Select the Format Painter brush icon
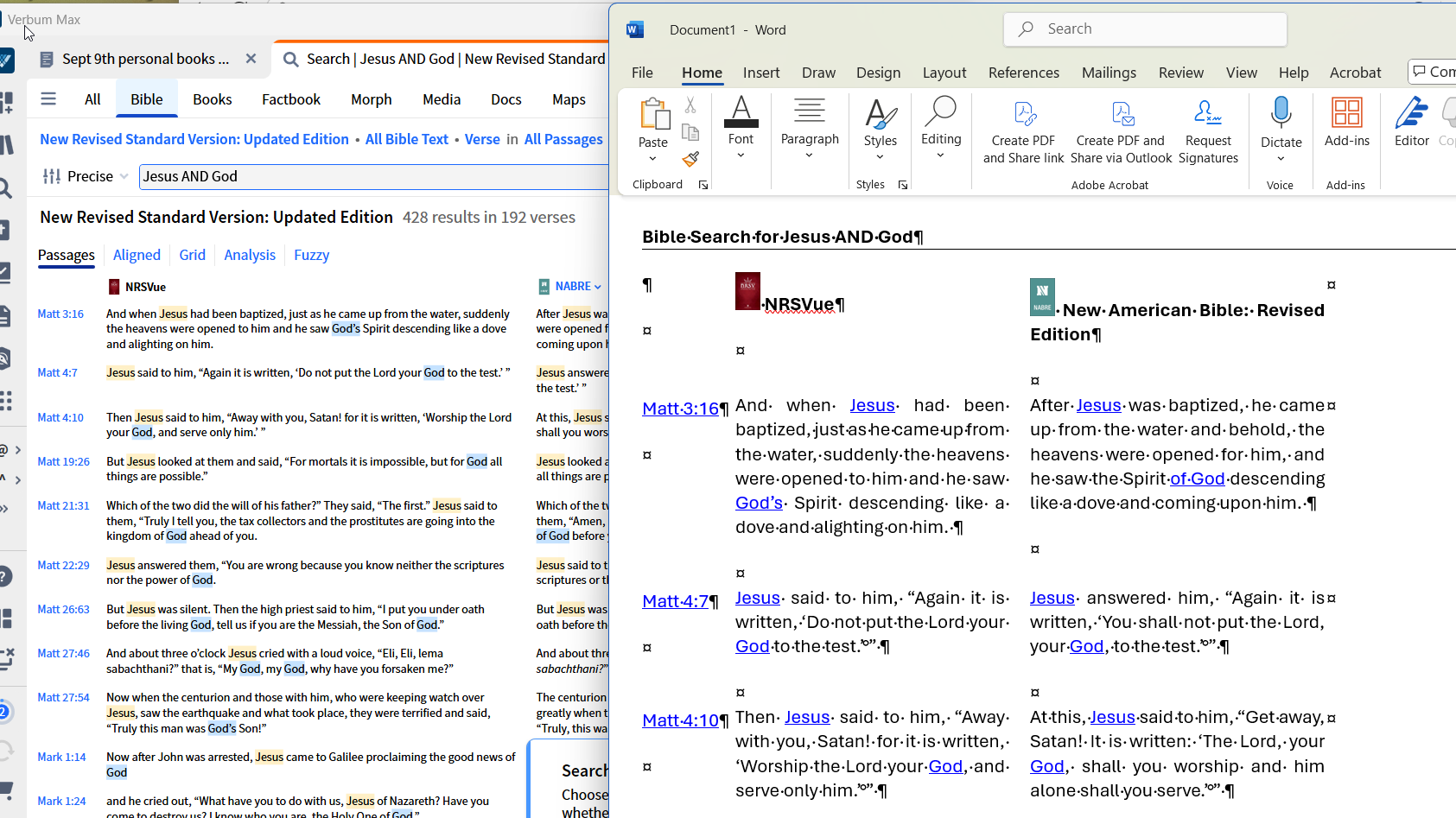1456x818 pixels. 690,159
